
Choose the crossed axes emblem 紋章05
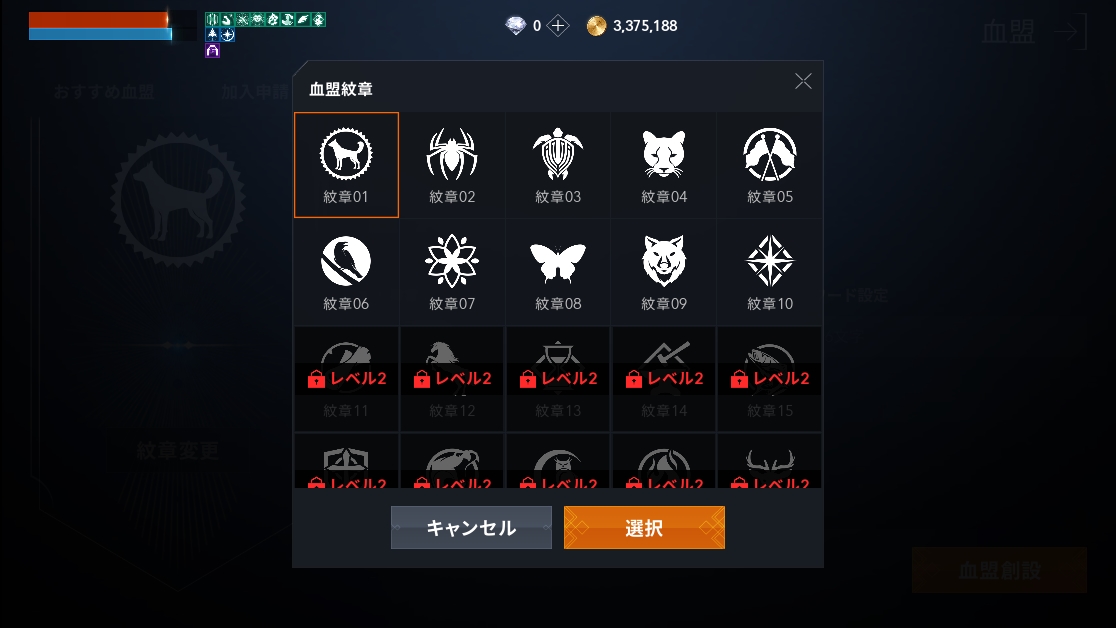pos(769,165)
